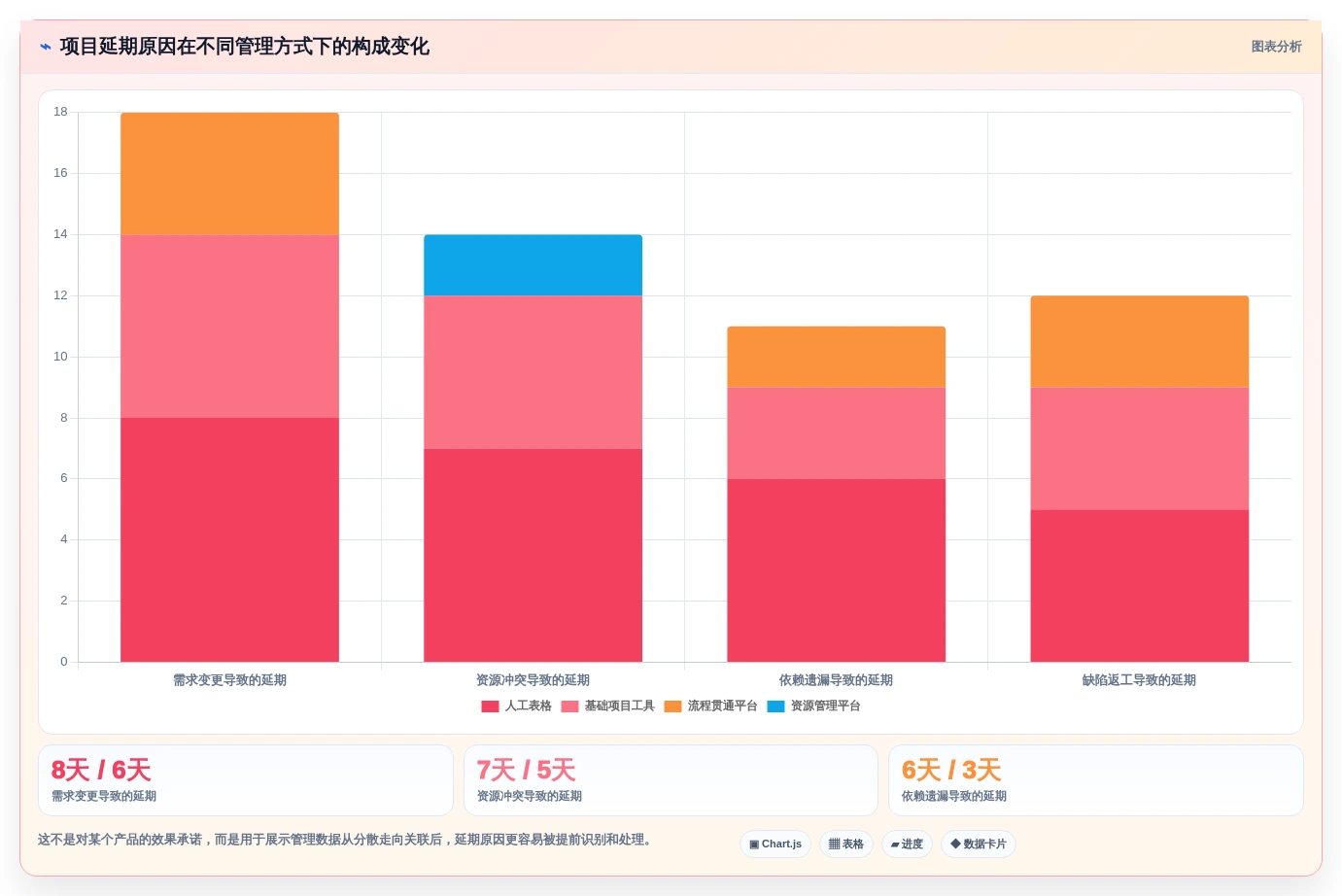Toggle the 人工表格 legend item
This screenshot has width=1342, height=896.
click(516, 706)
